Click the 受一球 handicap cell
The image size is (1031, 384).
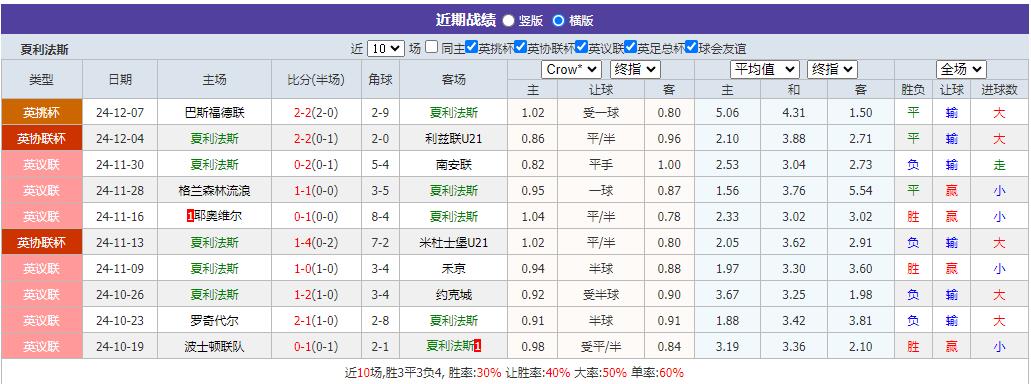(x=601, y=112)
